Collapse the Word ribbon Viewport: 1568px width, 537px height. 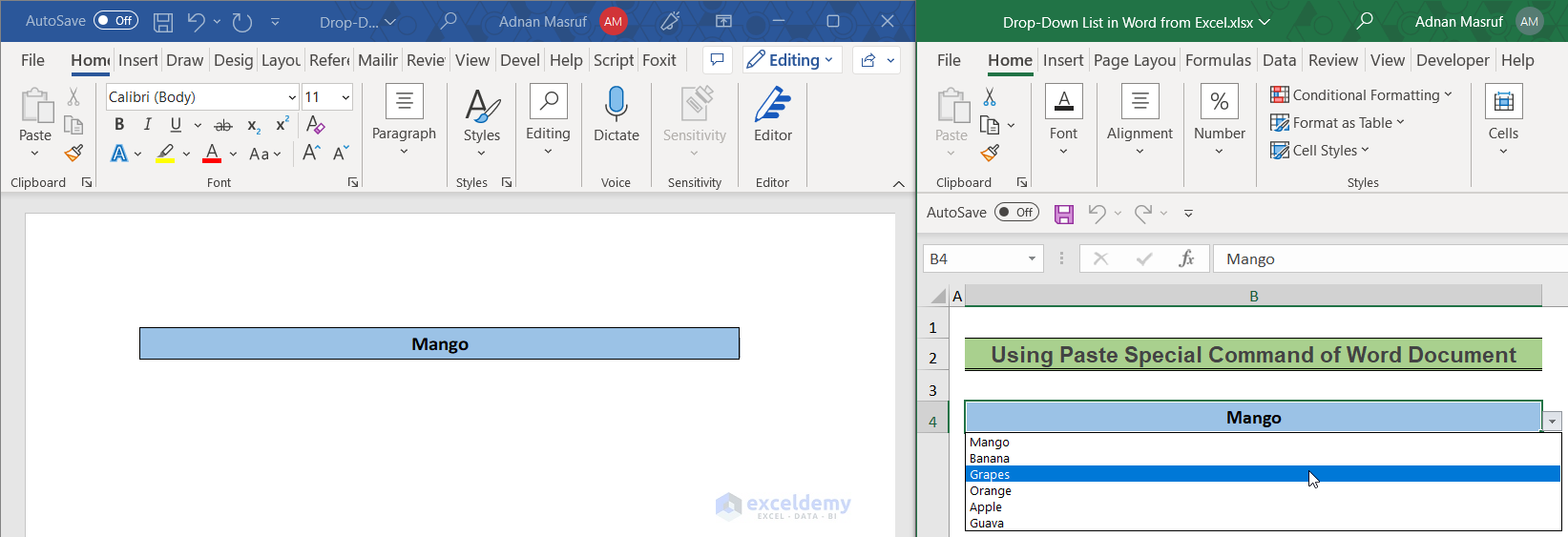click(898, 183)
